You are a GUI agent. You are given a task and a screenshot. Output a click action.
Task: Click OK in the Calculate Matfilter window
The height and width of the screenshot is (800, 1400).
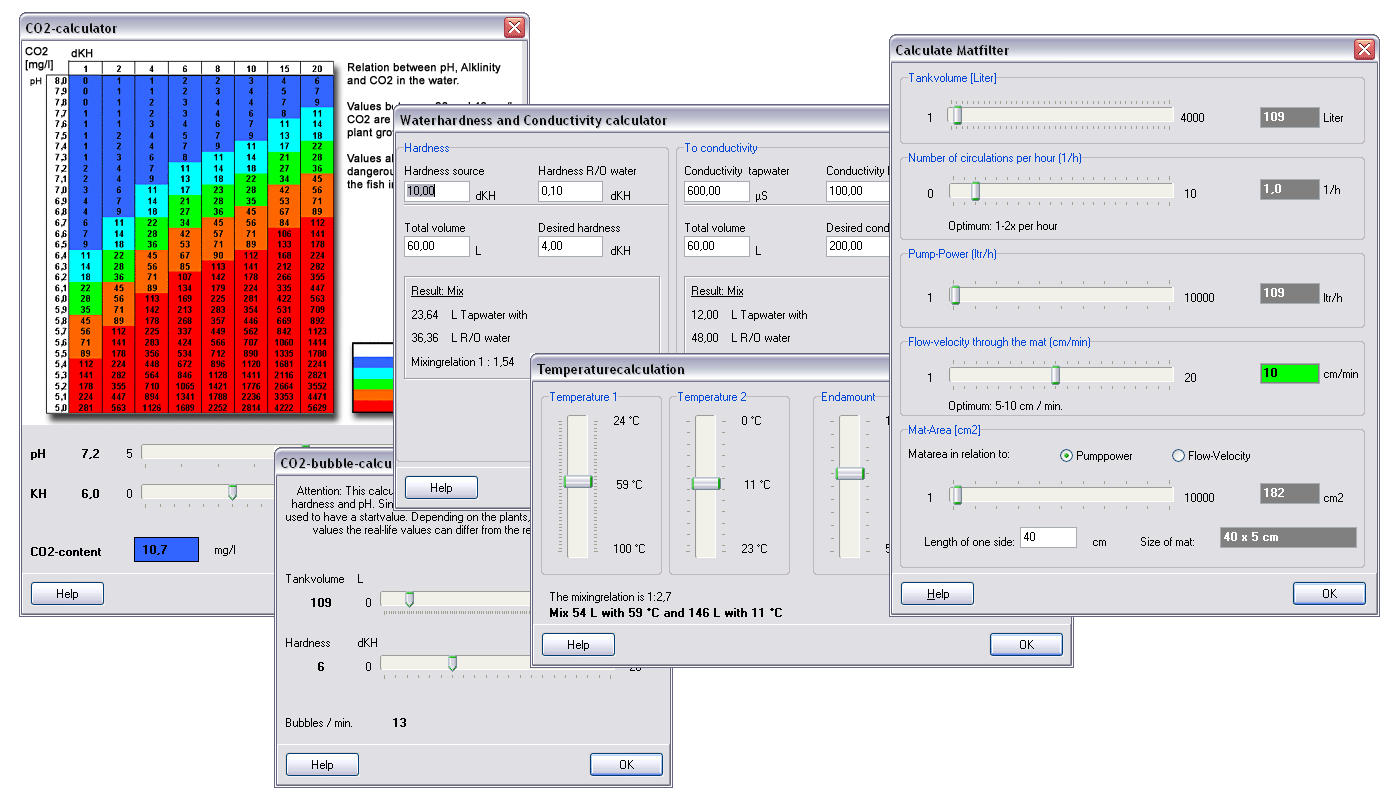point(1328,592)
